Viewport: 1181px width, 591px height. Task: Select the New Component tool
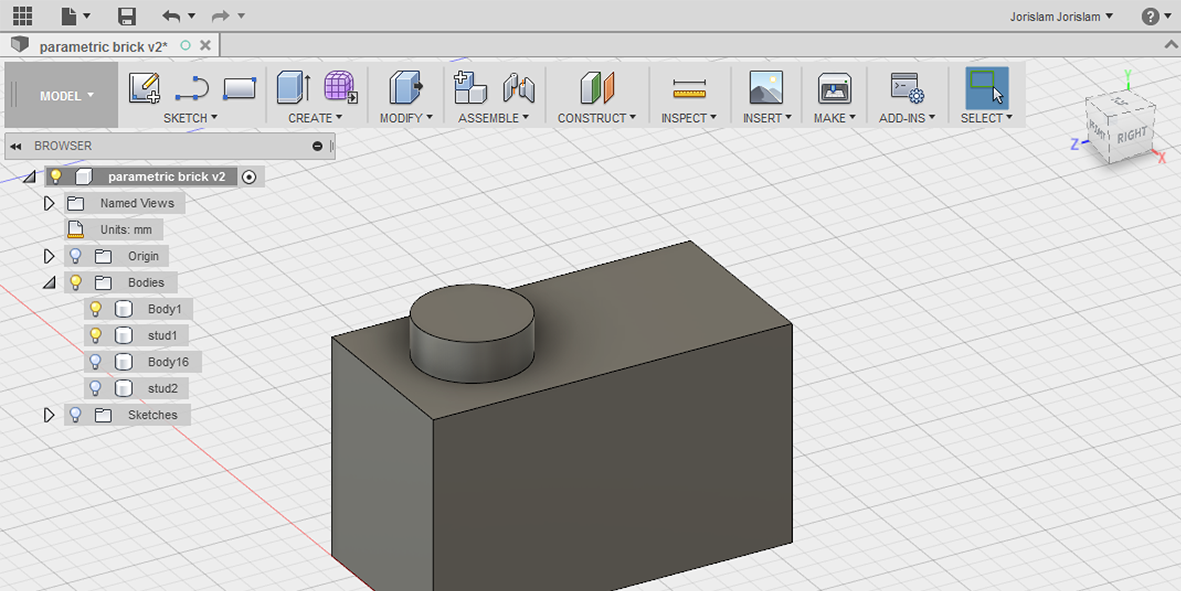tap(471, 87)
